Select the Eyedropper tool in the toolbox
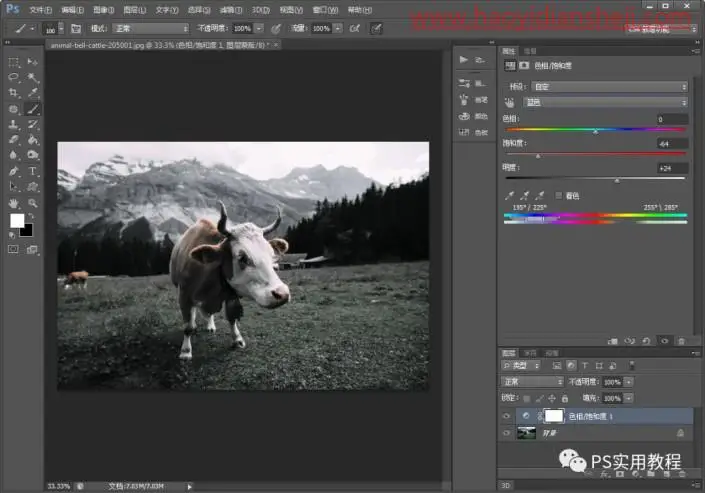The width and height of the screenshot is (705, 493). tap(32, 93)
